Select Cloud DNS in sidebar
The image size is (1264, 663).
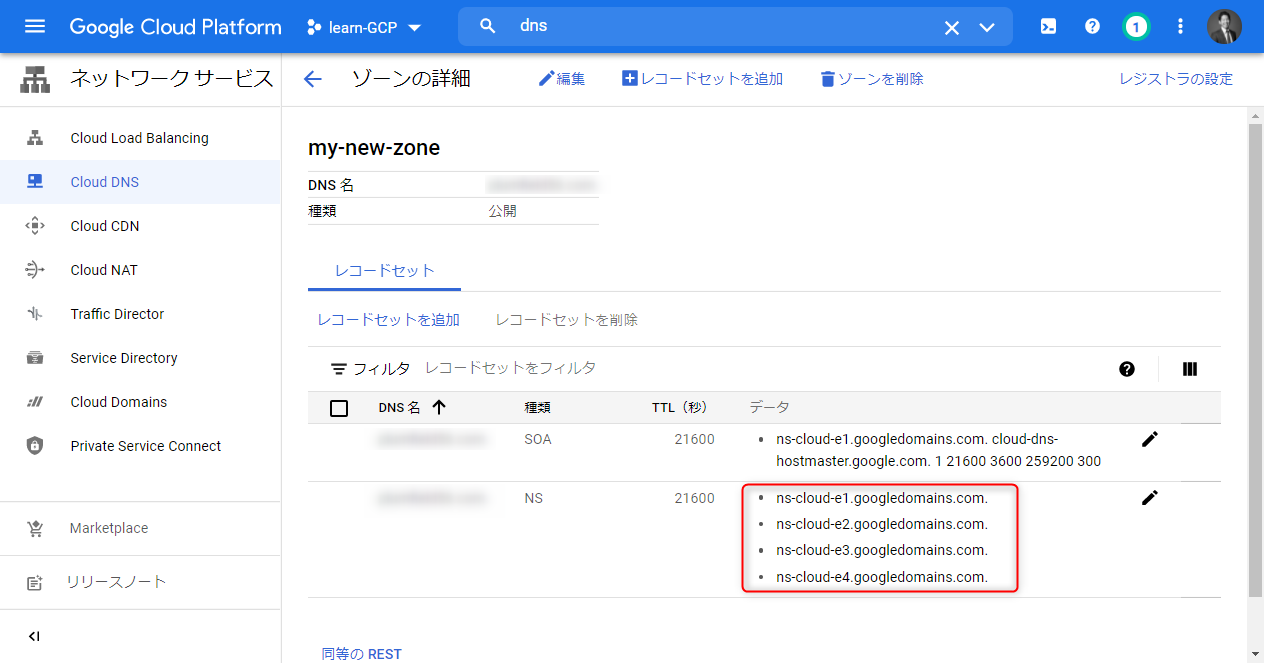pyautogui.click(x=140, y=182)
